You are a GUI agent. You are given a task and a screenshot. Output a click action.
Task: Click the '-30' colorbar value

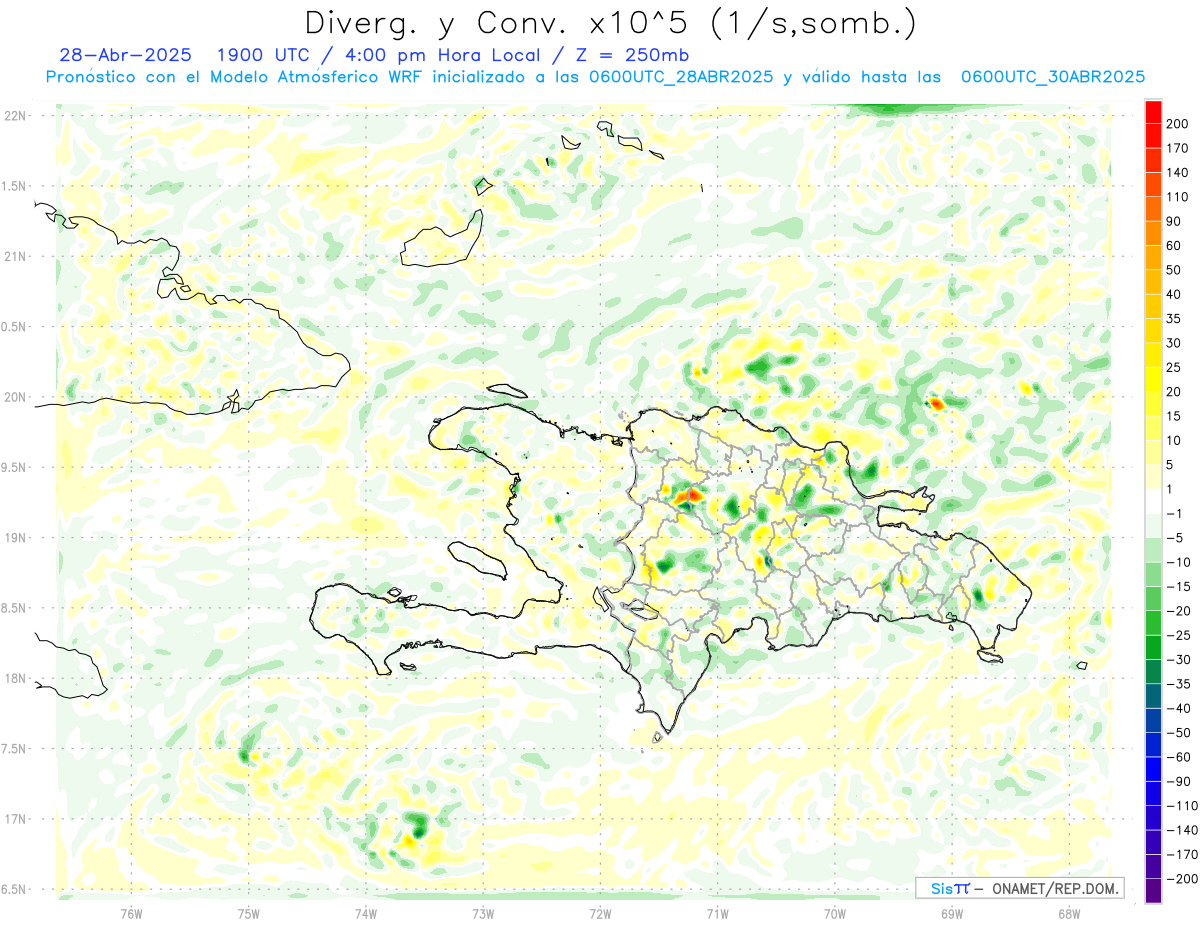(1179, 660)
